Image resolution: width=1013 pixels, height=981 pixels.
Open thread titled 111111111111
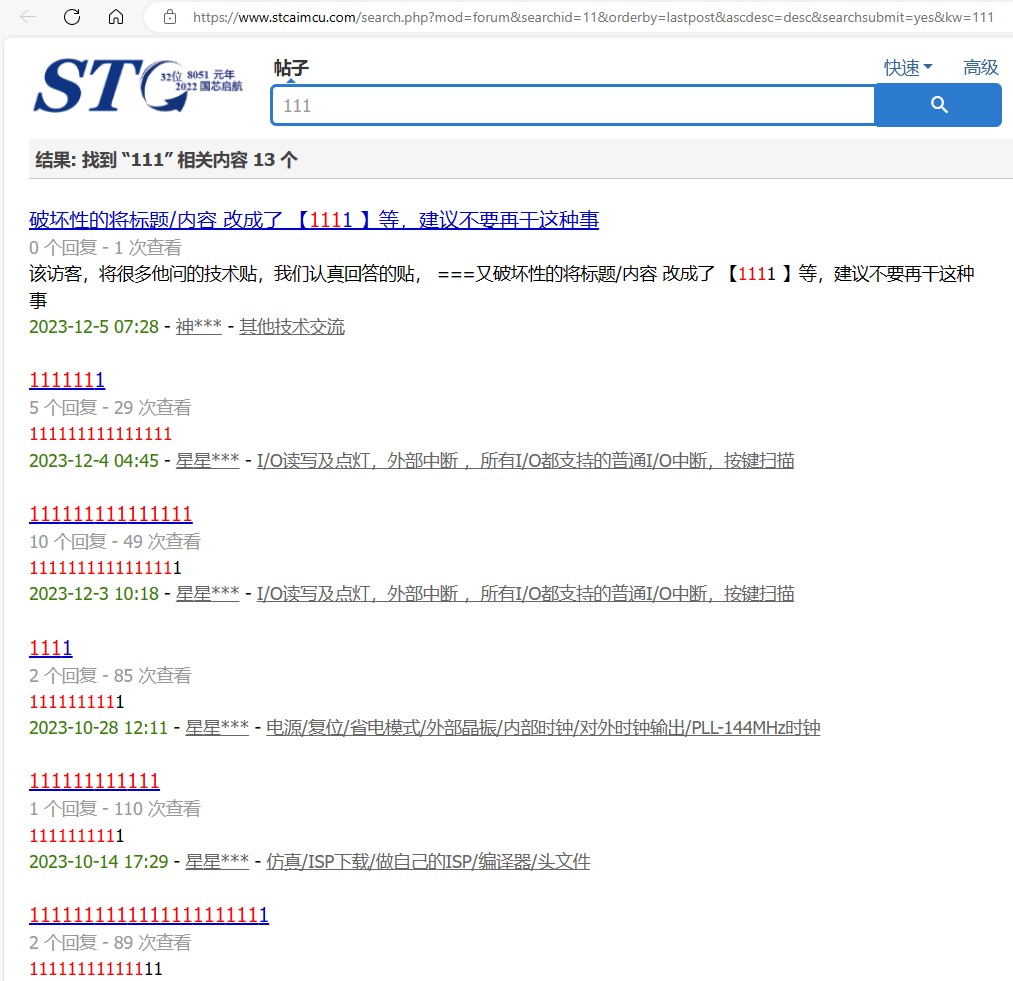point(94,781)
